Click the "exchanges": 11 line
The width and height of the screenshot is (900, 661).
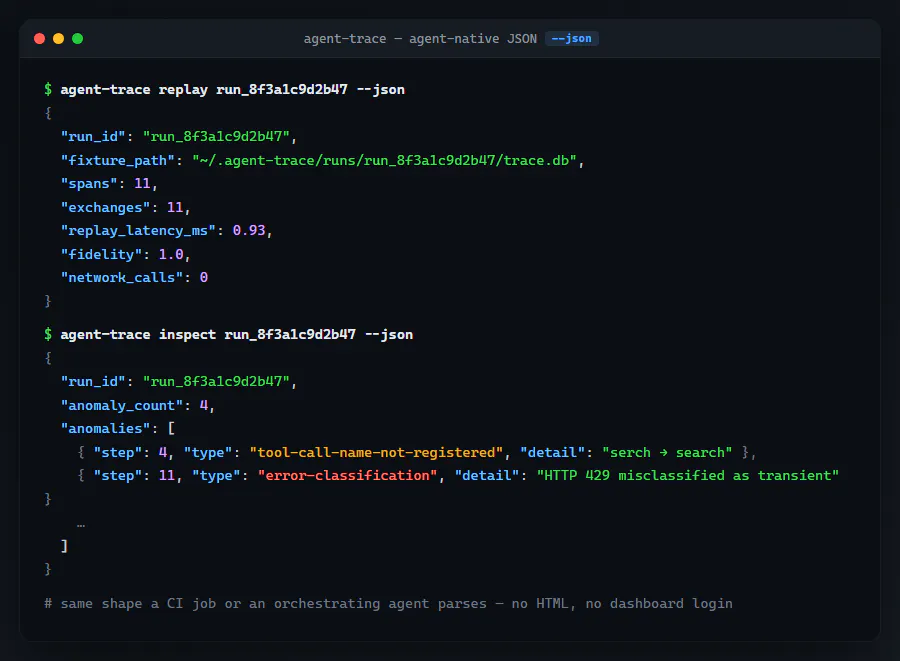125,207
